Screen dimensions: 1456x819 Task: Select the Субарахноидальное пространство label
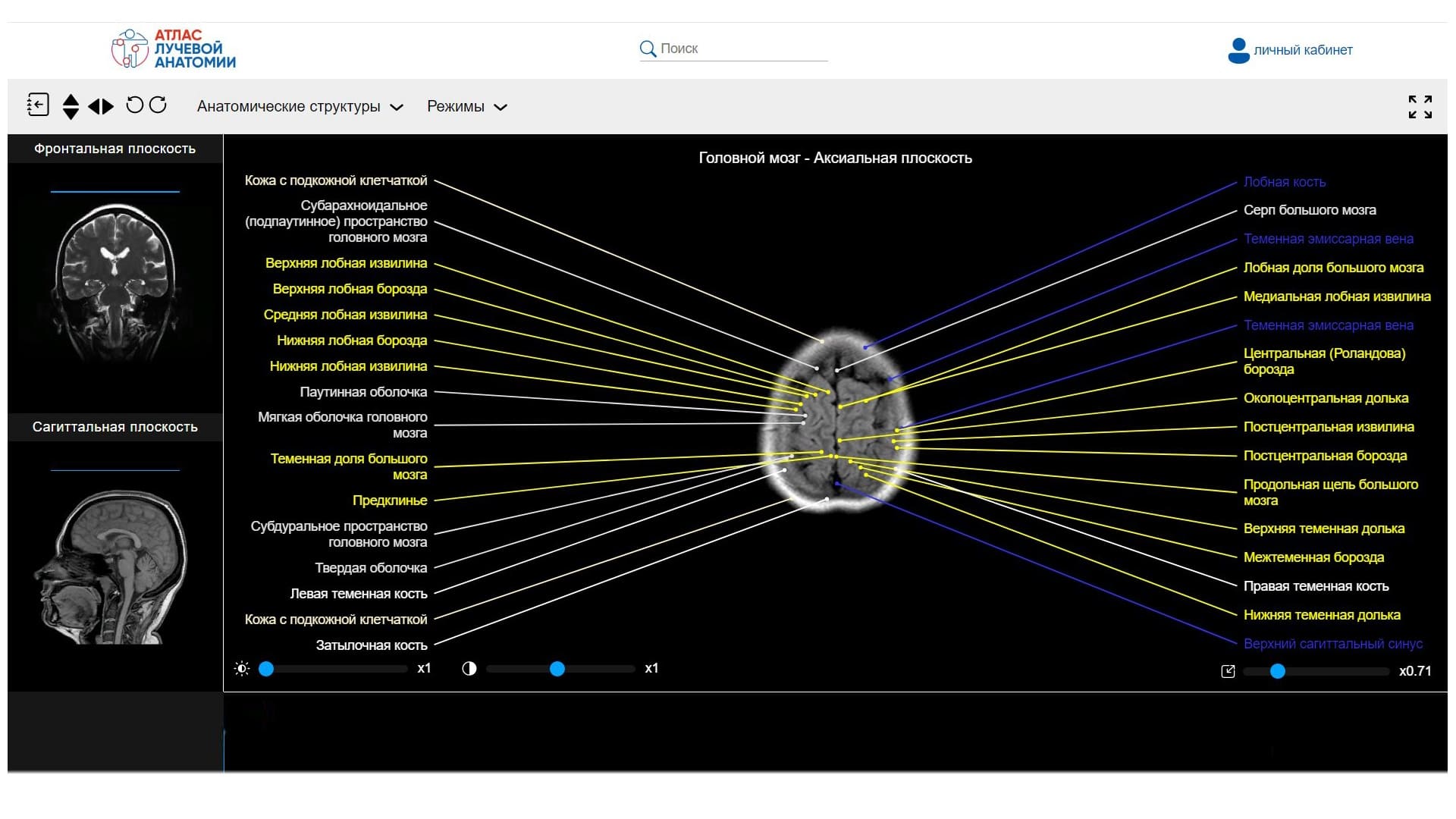tap(336, 221)
